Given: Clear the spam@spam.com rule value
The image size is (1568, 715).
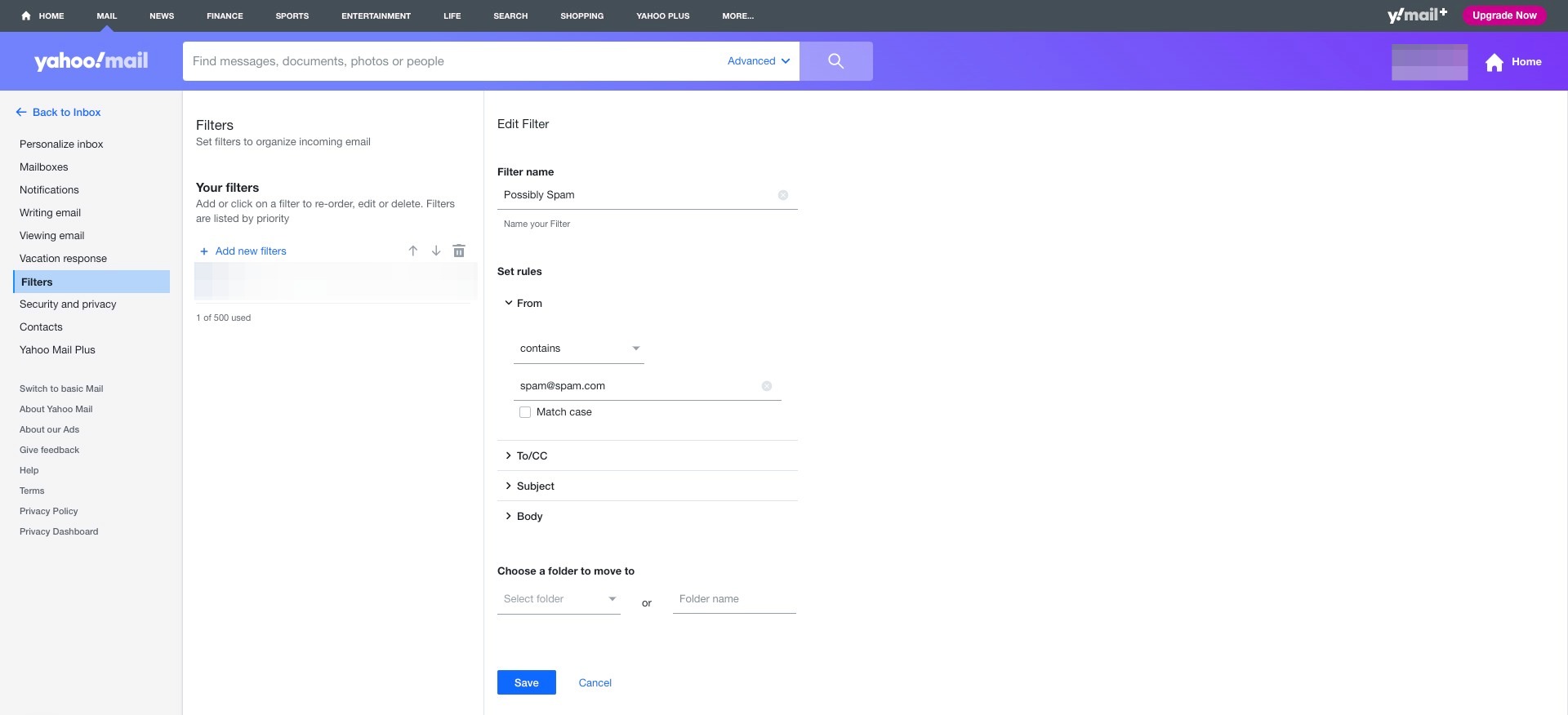Looking at the screenshot, I should 766,386.
